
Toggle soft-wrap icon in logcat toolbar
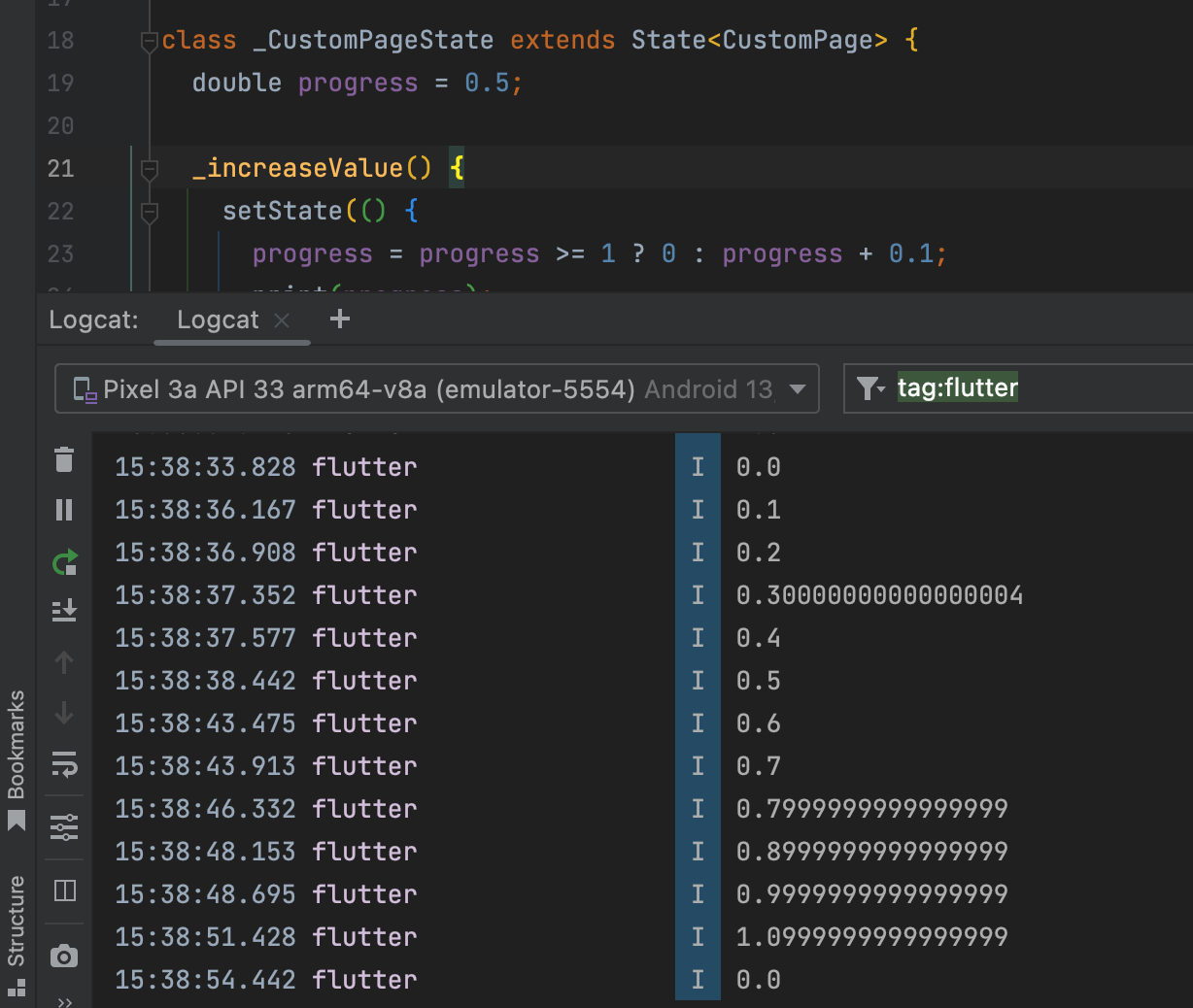coord(64,765)
